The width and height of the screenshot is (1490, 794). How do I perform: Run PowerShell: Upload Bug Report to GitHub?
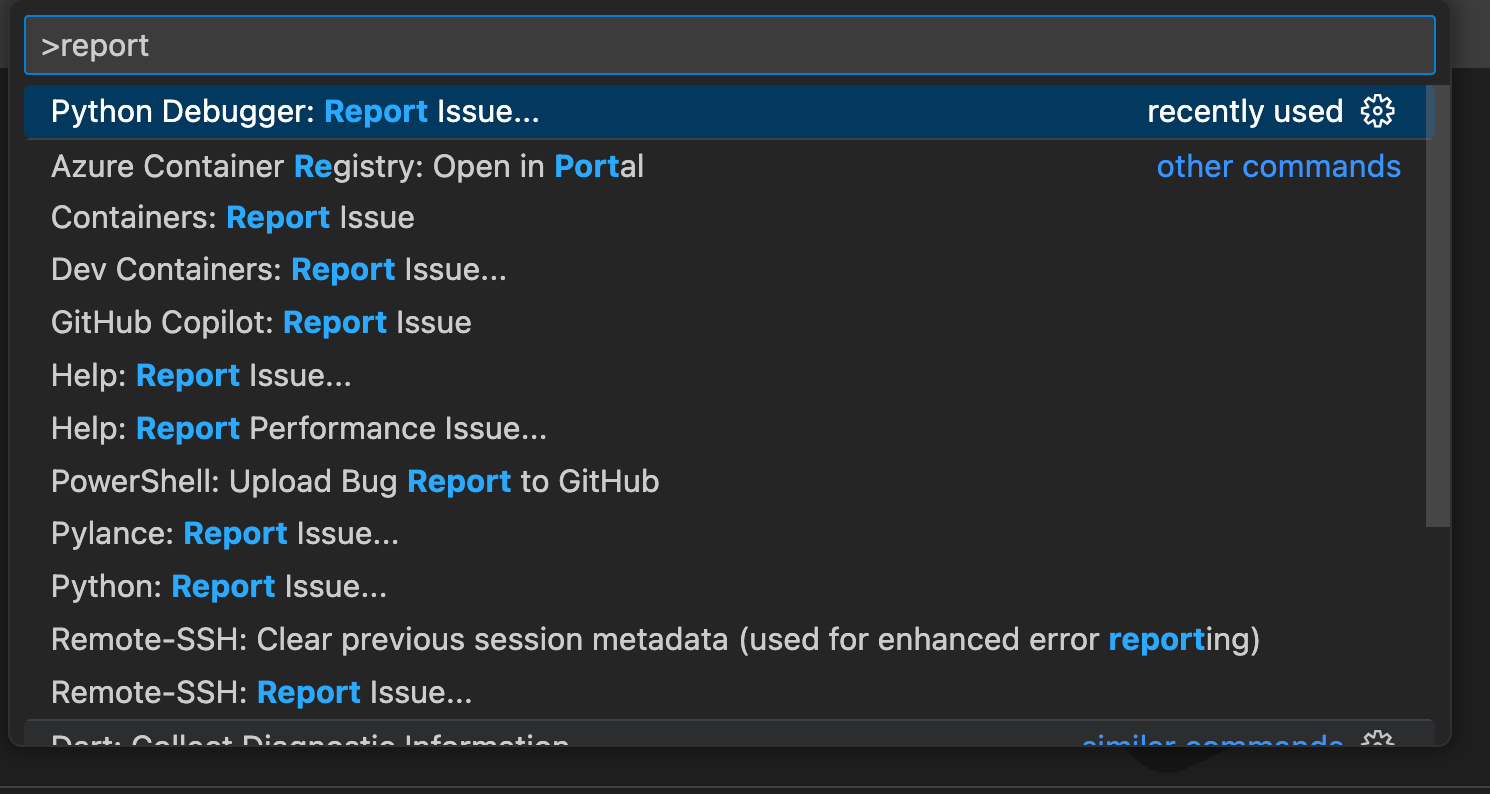coord(355,482)
